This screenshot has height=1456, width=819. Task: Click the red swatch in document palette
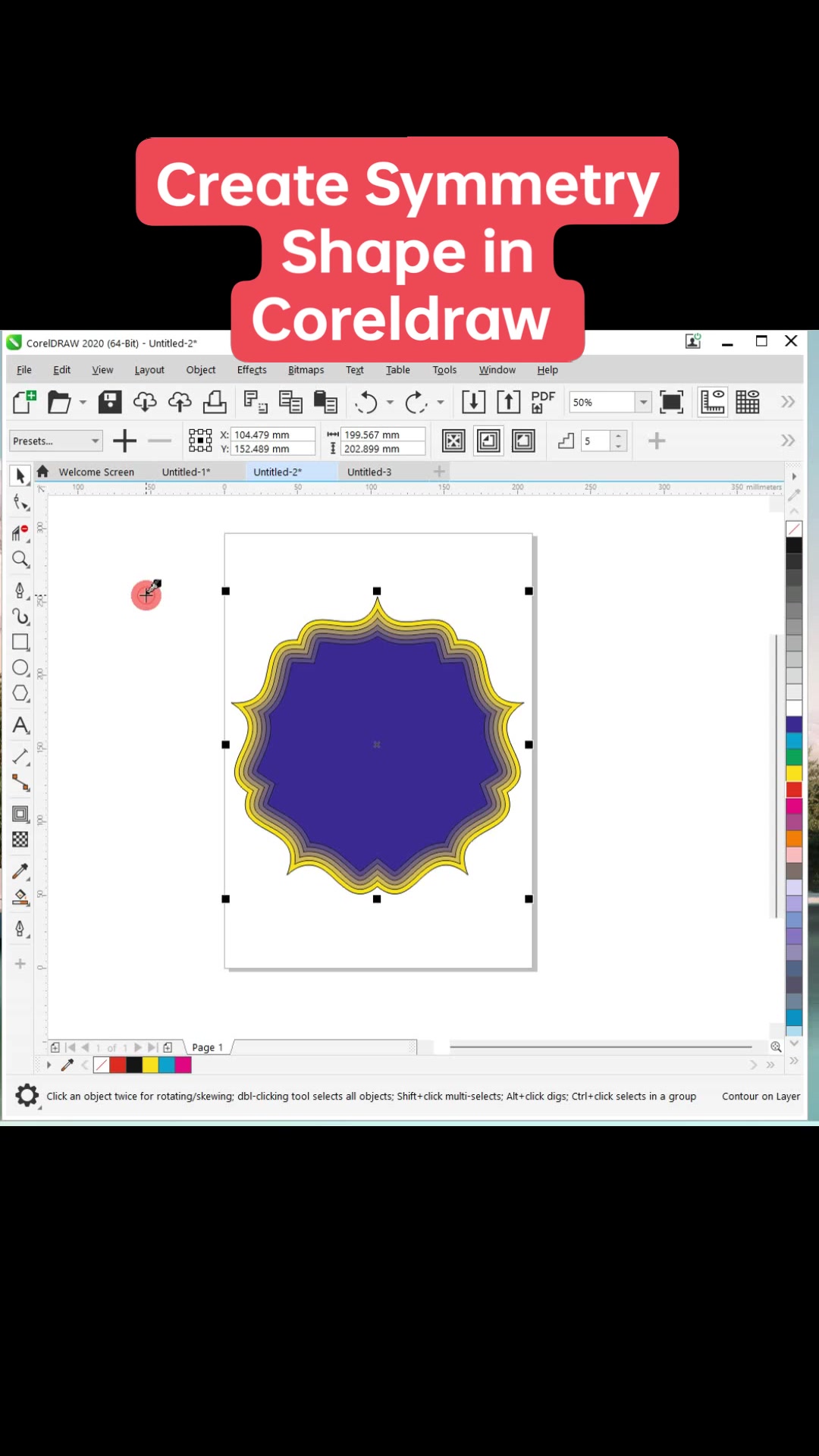[118, 1065]
